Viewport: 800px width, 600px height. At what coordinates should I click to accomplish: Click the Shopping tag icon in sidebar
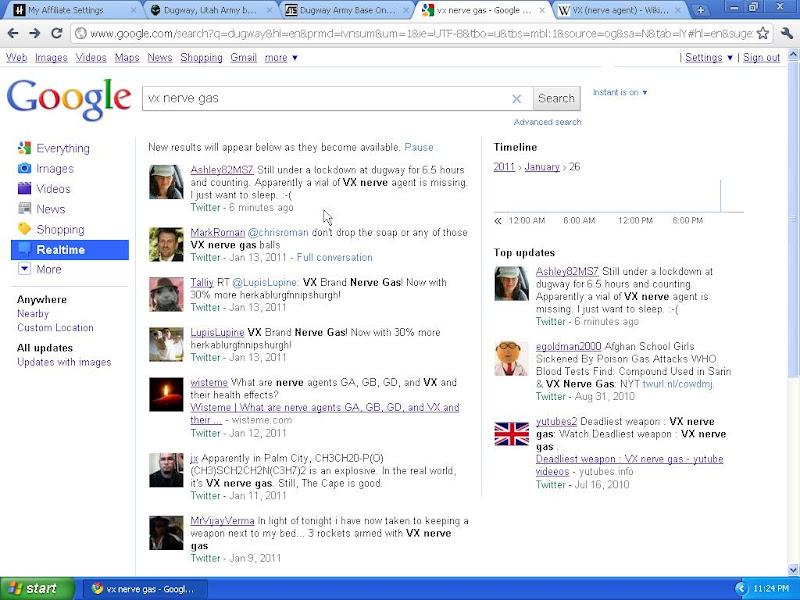click(x=24, y=229)
